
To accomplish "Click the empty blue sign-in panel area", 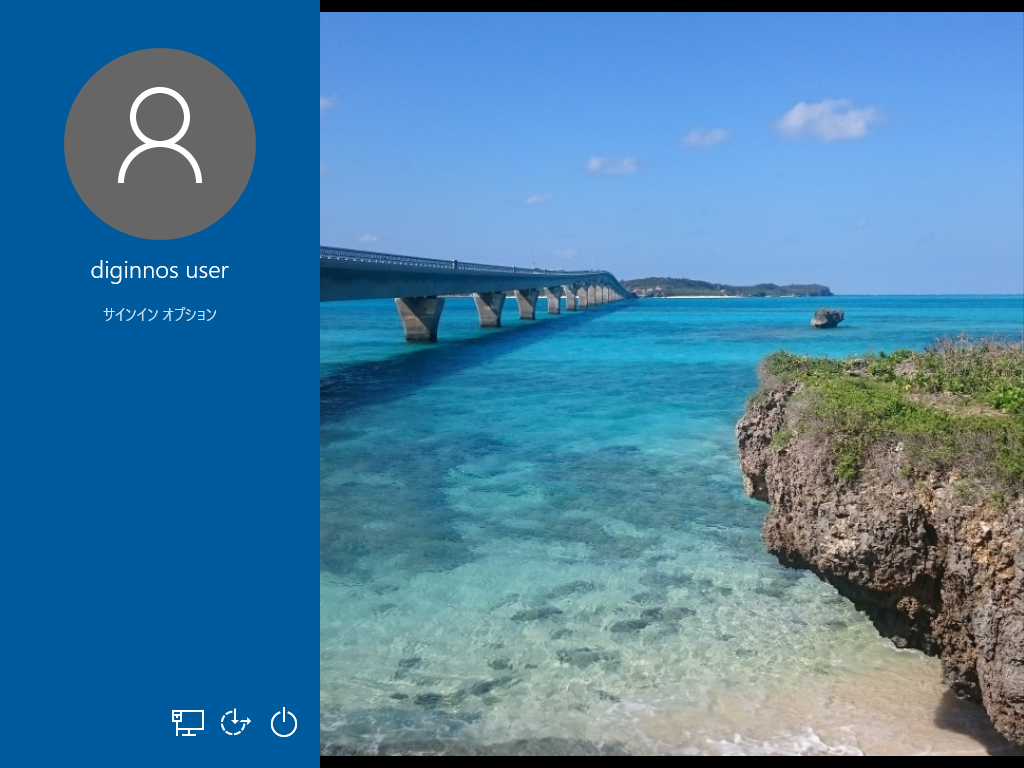I will pyautogui.click(x=160, y=500).
